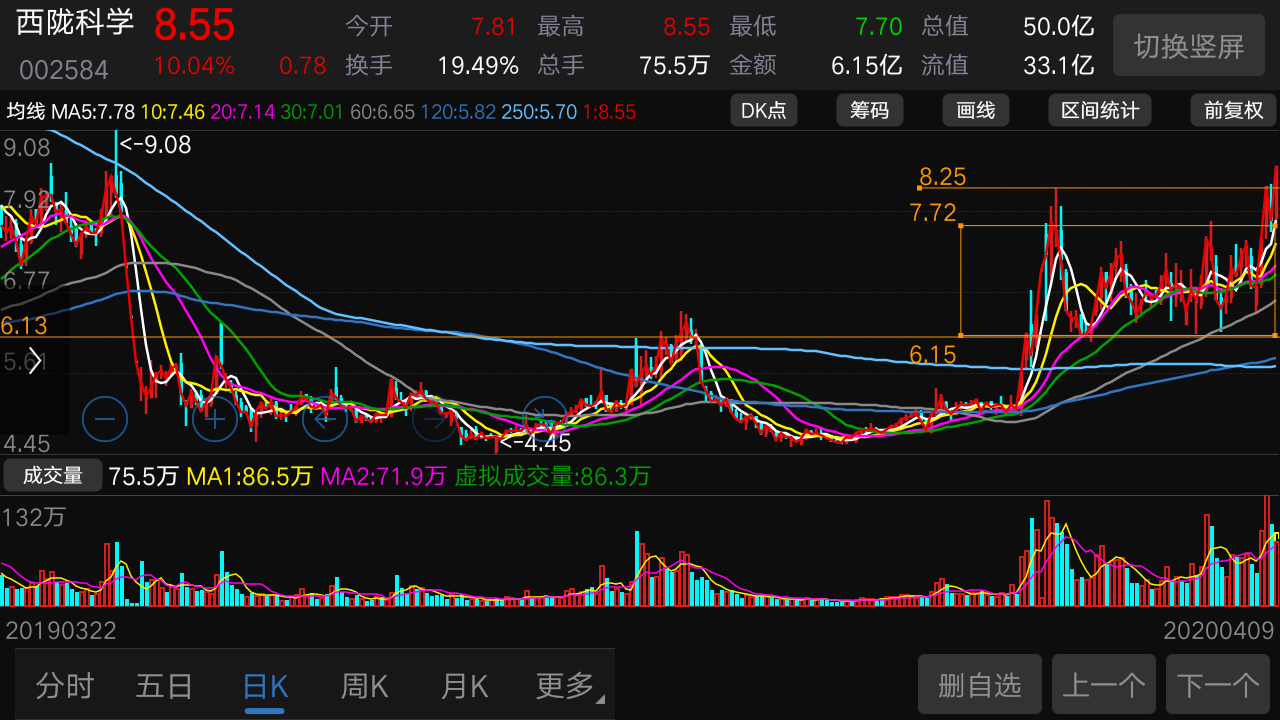Activate the 画线 drawing tool
This screenshot has height=720, width=1280.
click(976, 110)
